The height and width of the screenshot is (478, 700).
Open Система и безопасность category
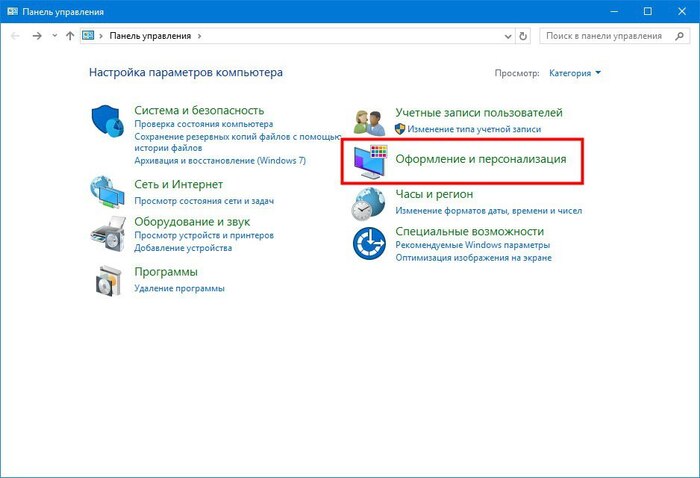(199, 110)
